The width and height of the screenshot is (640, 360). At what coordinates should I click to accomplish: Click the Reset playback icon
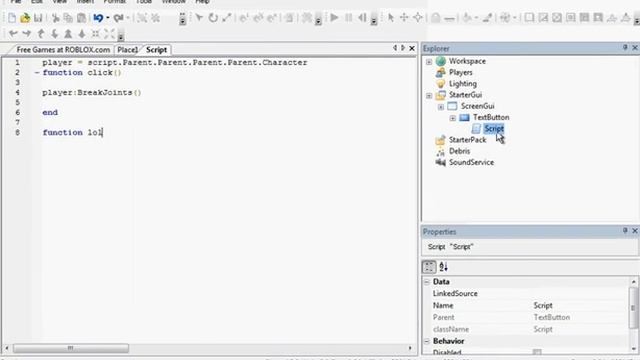click(362, 18)
